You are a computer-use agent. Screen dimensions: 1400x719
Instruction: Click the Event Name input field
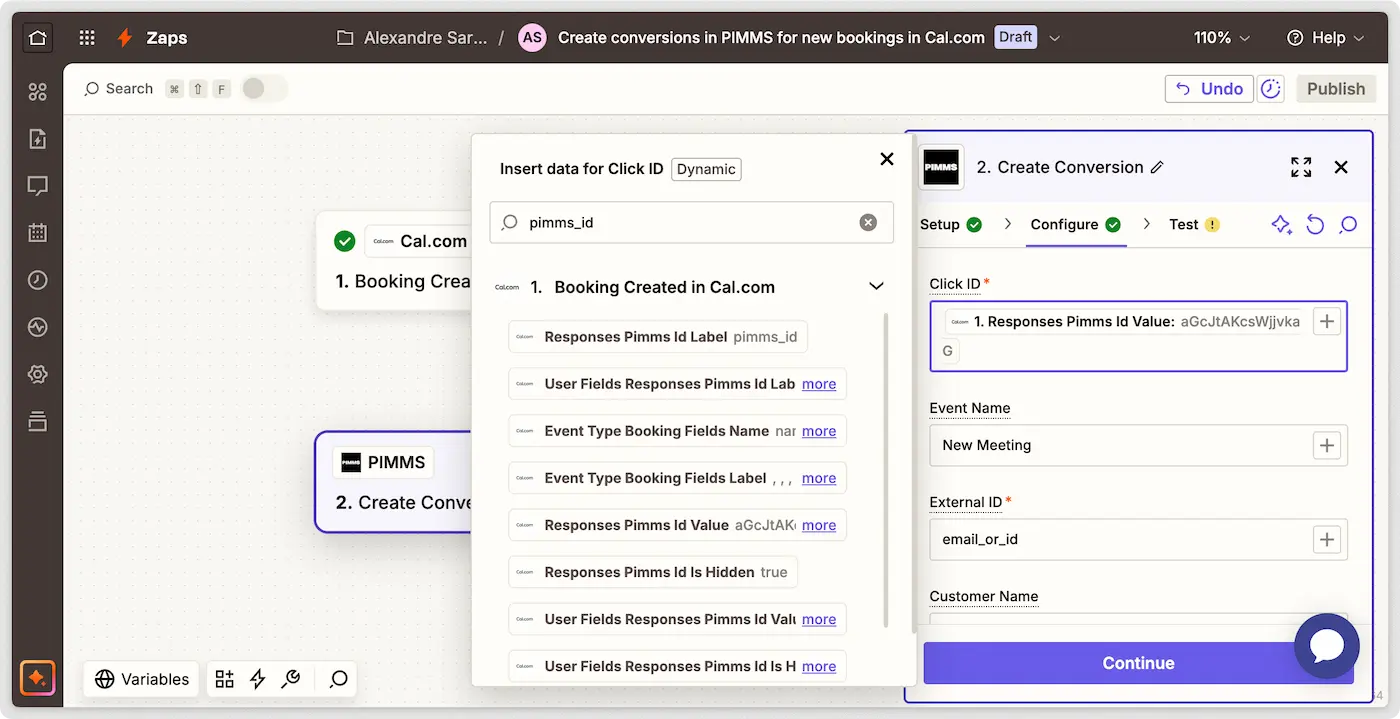(1120, 445)
